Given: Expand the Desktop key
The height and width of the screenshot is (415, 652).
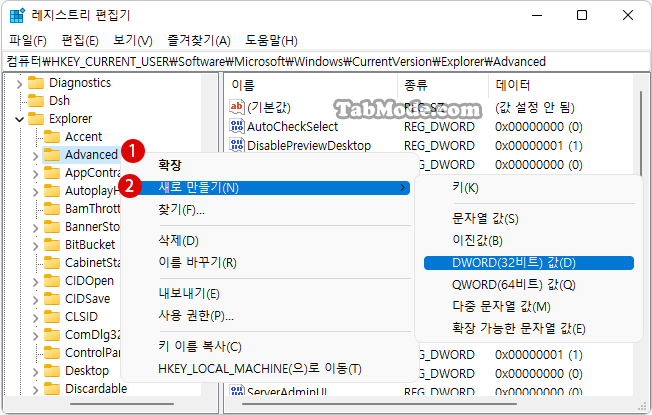Looking at the screenshot, I should (x=35, y=372).
